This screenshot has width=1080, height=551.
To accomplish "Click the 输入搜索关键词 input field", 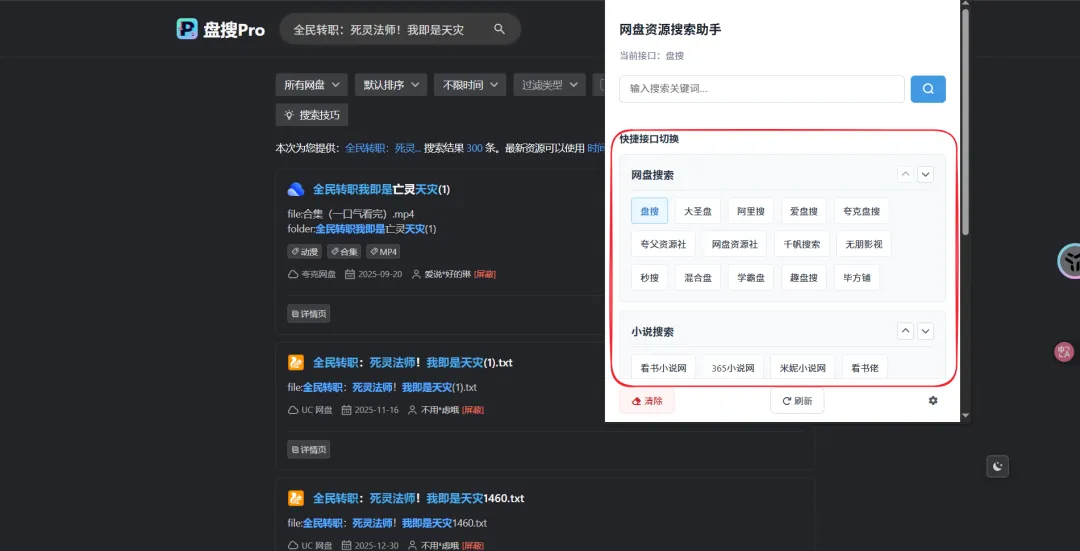I will 762,89.
